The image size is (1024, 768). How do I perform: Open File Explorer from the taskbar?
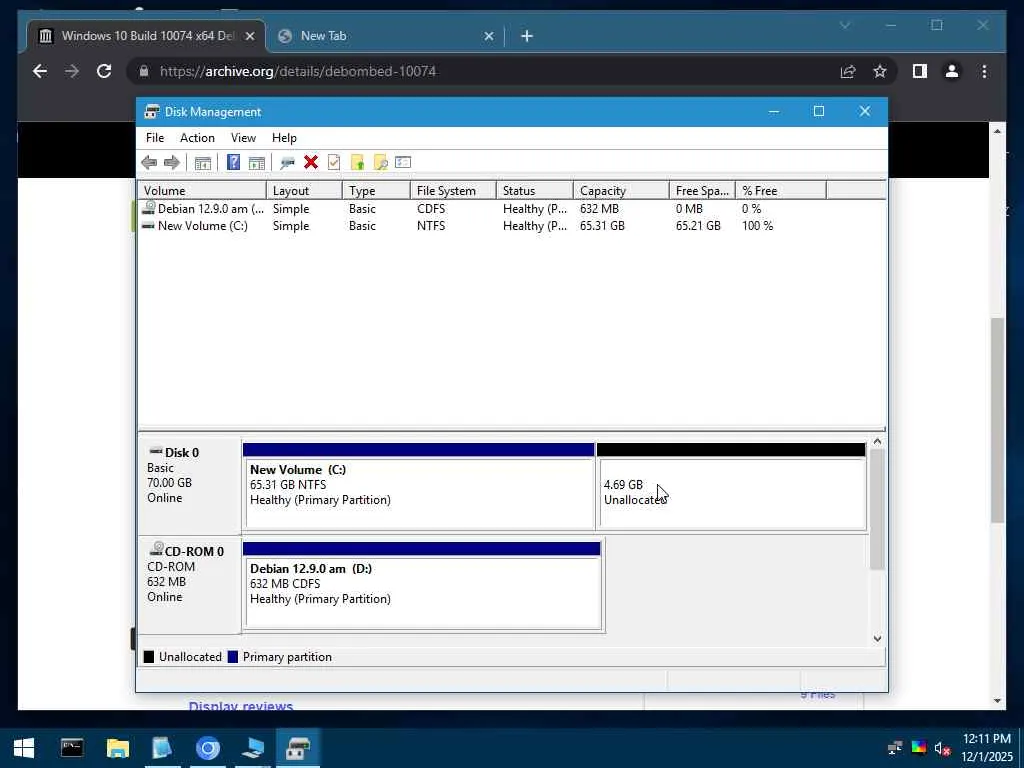pyautogui.click(x=118, y=748)
